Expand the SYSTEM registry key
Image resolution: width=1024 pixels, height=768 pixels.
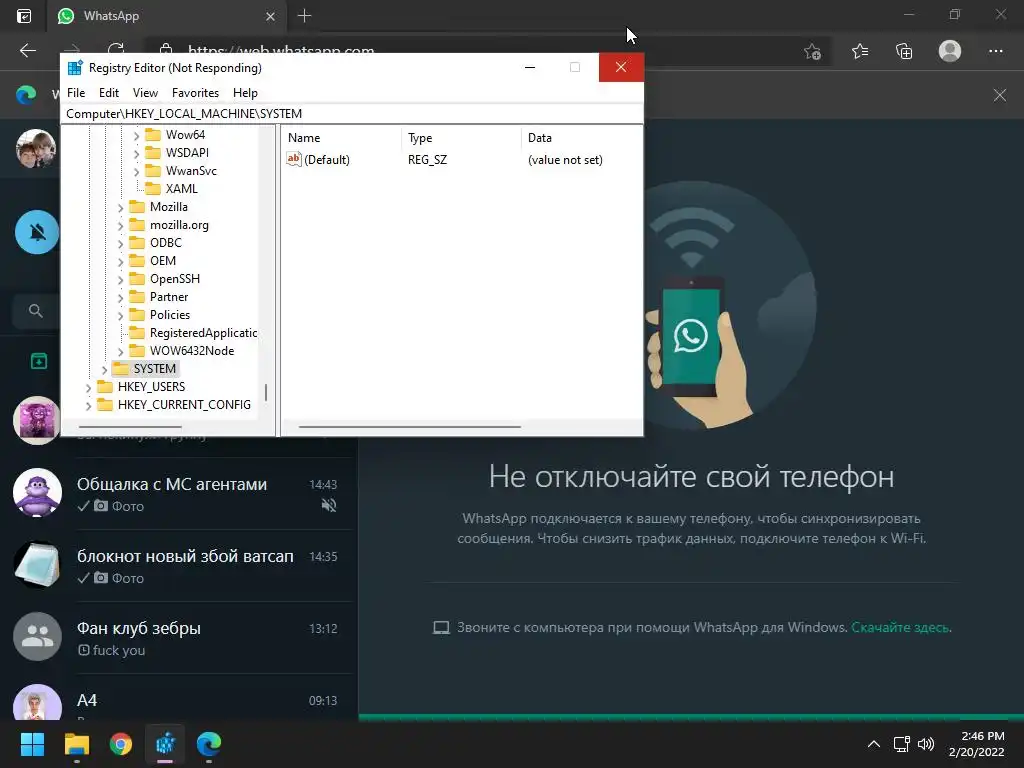pos(104,370)
